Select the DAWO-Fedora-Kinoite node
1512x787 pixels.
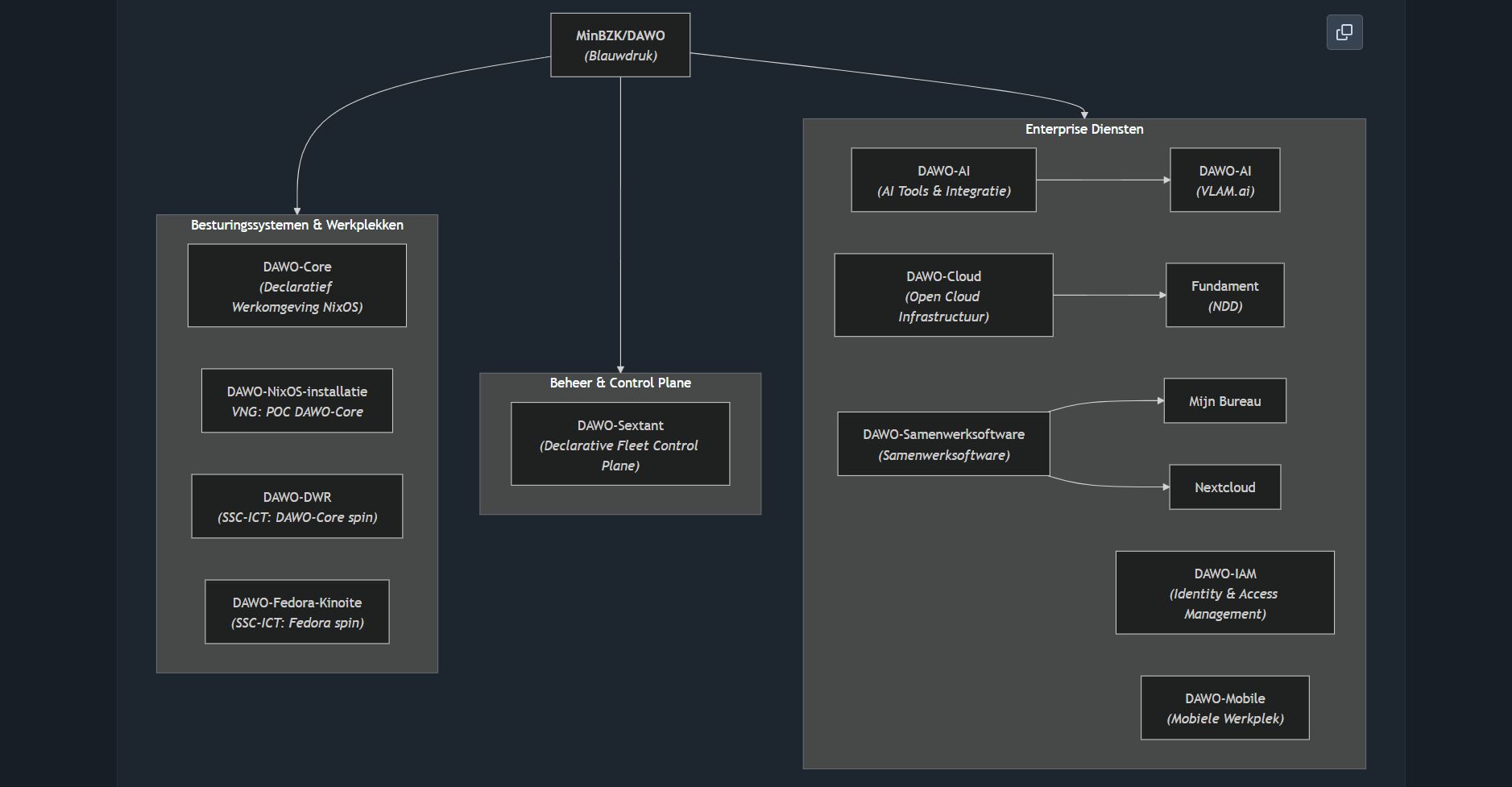coord(297,612)
